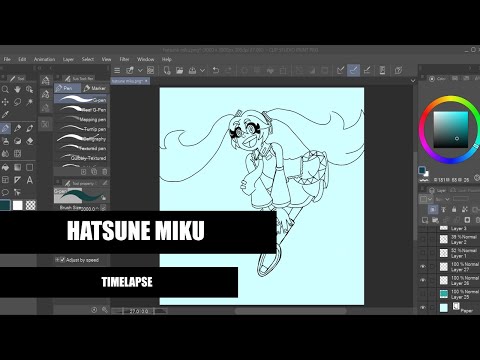Select the Text tool
This screenshot has height=360, width=480.
pyautogui.click(x=30, y=180)
